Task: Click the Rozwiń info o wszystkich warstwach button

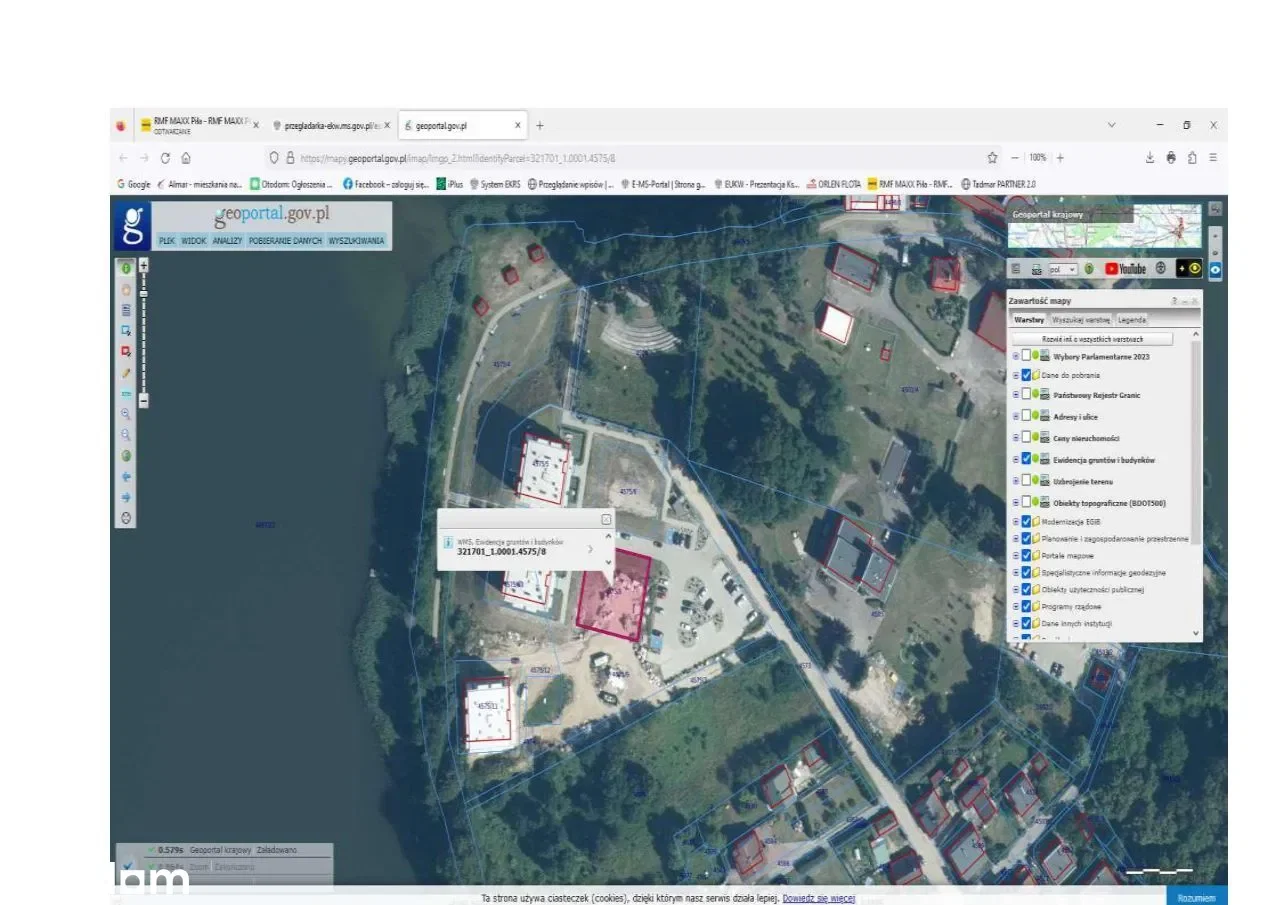Action: (1092, 340)
